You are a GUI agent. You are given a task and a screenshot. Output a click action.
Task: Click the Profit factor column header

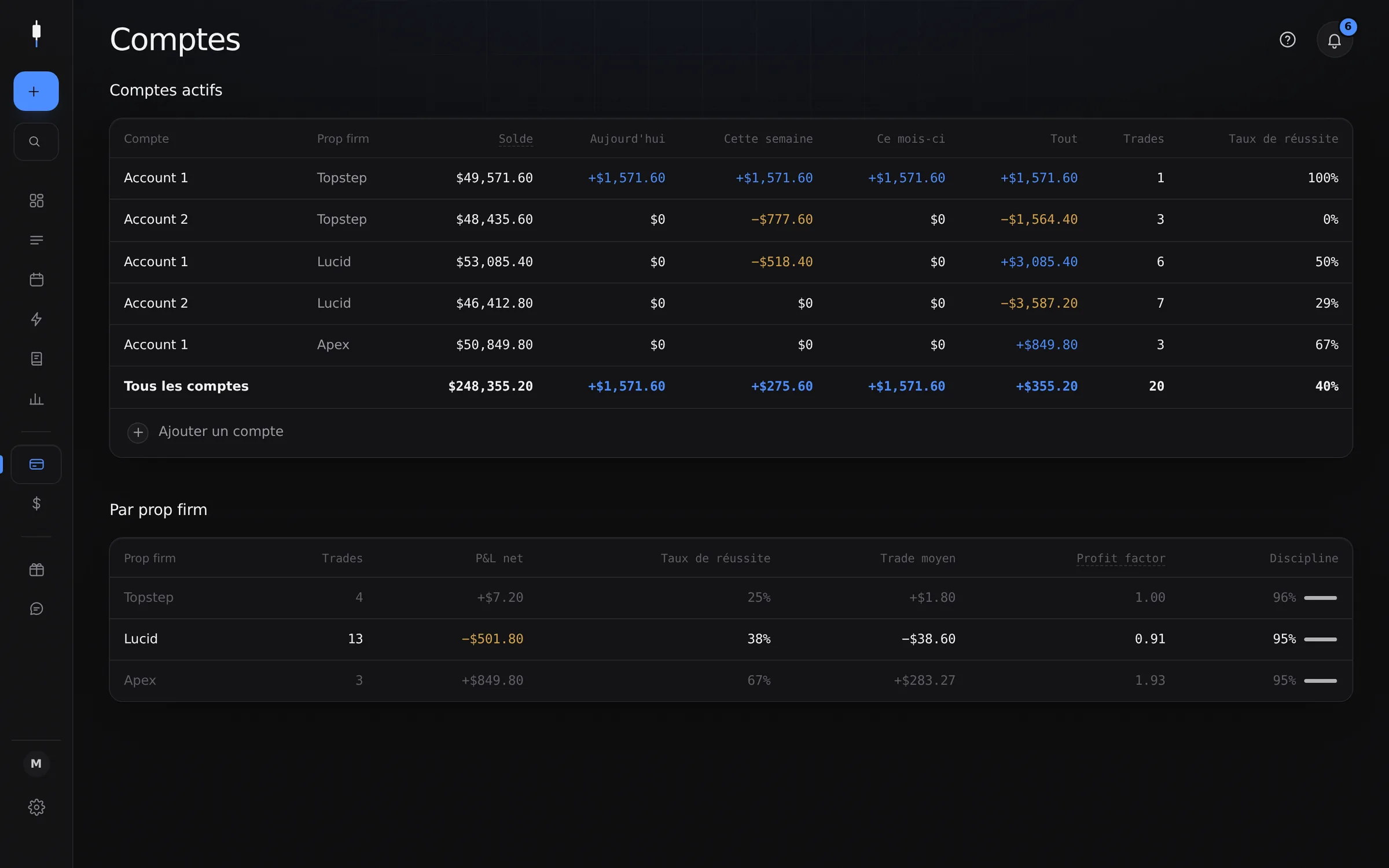1120,558
